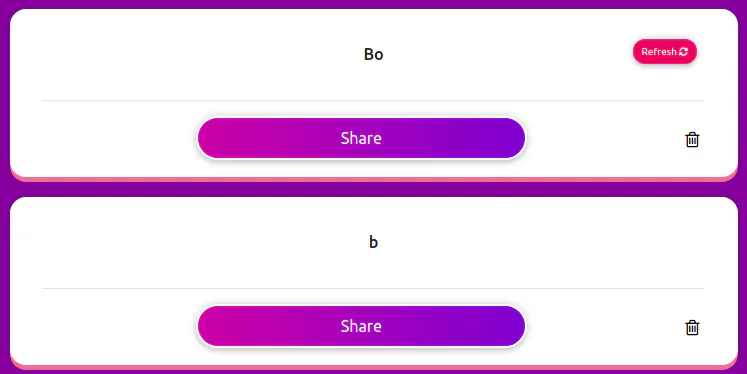Remove the b card using its bin icon
Screen dimensions: 747x374
tap(692, 327)
